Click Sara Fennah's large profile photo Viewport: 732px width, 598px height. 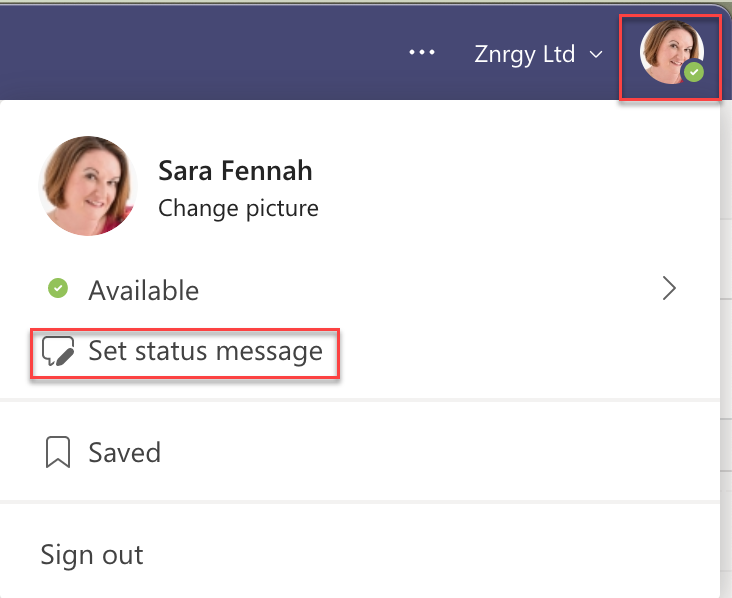click(88, 186)
